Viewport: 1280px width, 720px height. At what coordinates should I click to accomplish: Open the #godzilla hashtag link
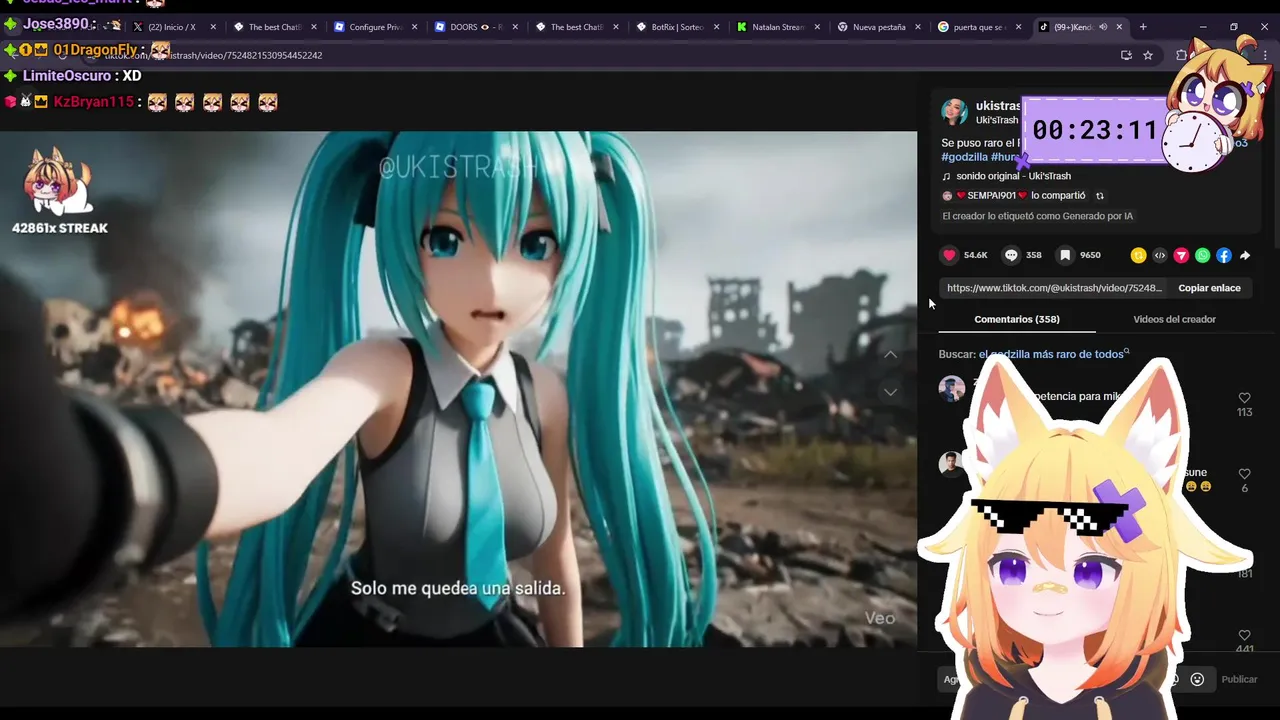[964, 157]
